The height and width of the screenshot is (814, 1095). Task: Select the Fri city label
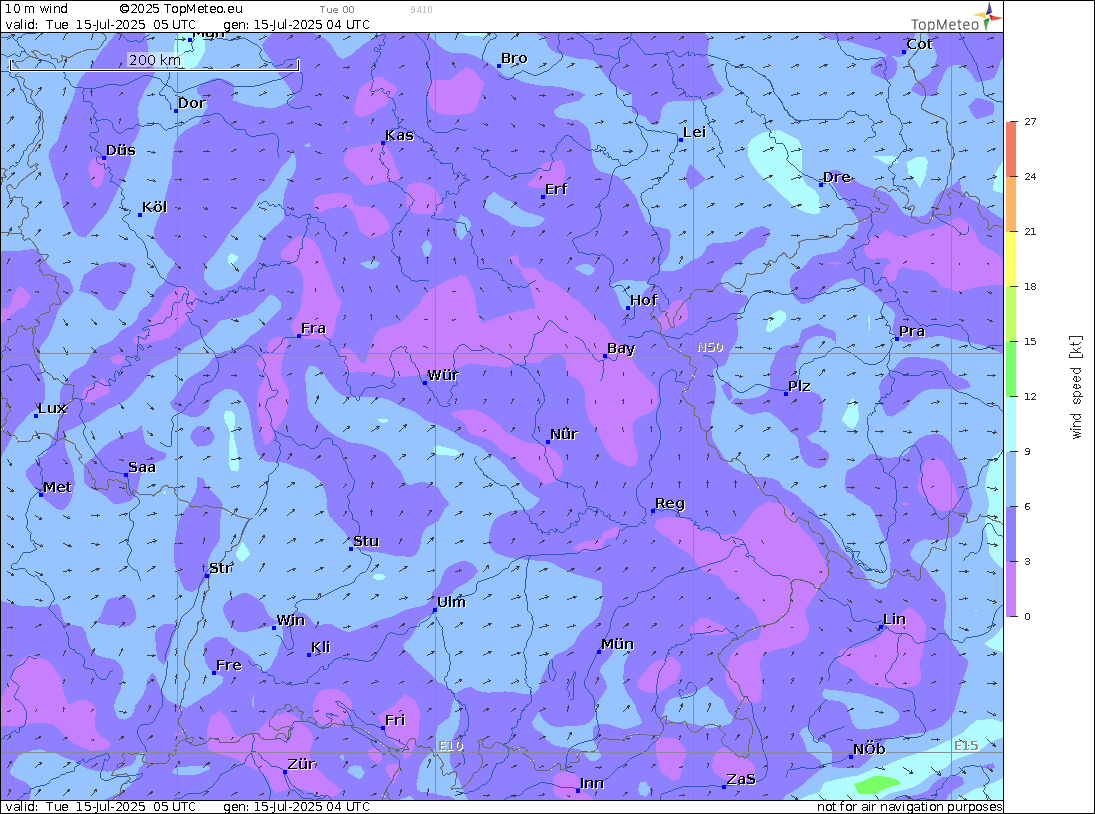(x=395, y=720)
